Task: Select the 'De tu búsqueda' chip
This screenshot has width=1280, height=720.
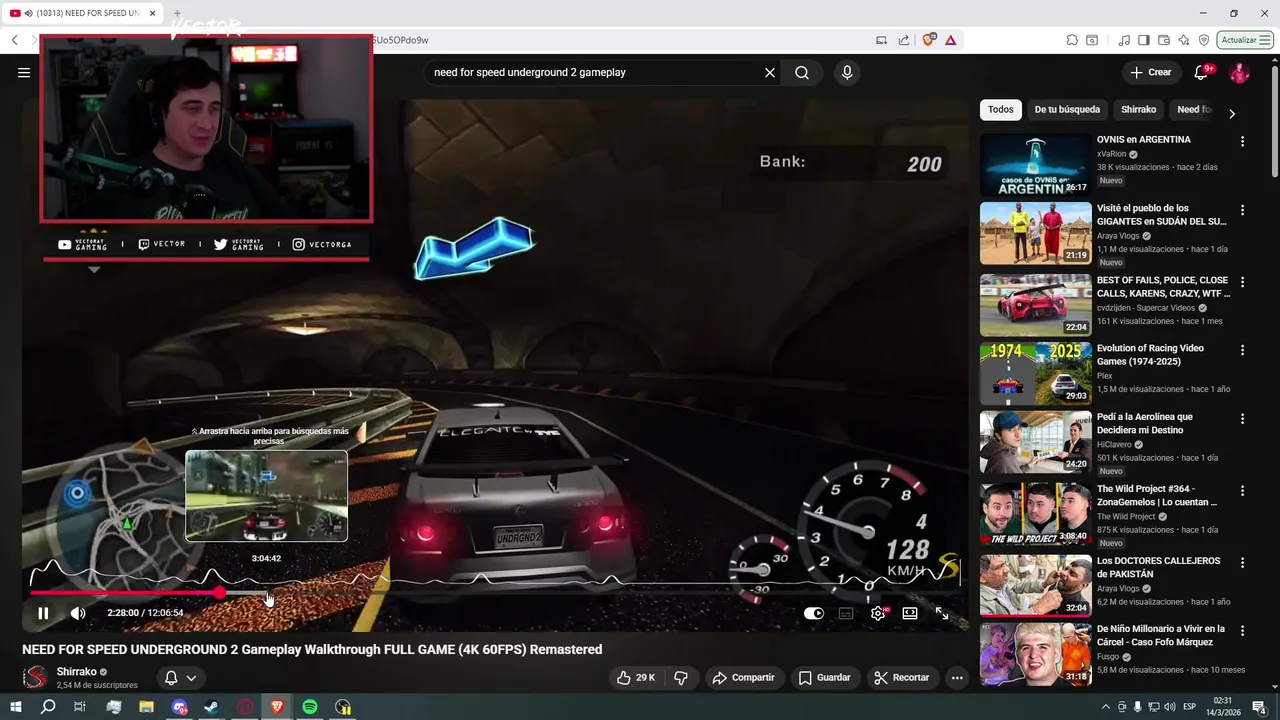Action: (x=1067, y=109)
